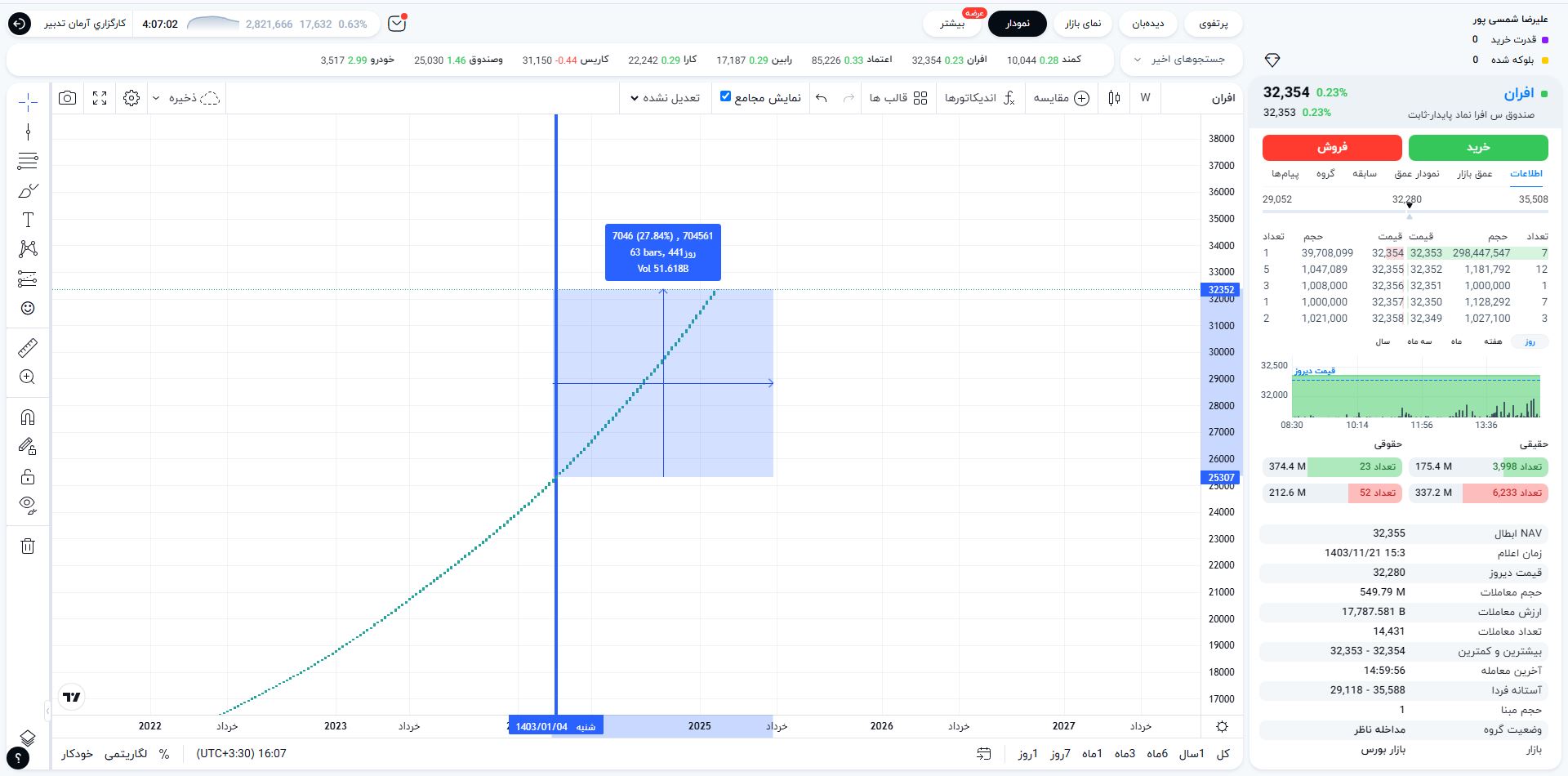Open the W timeframe selector
The height and width of the screenshot is (776, 1568).
tap(1145, 98)
